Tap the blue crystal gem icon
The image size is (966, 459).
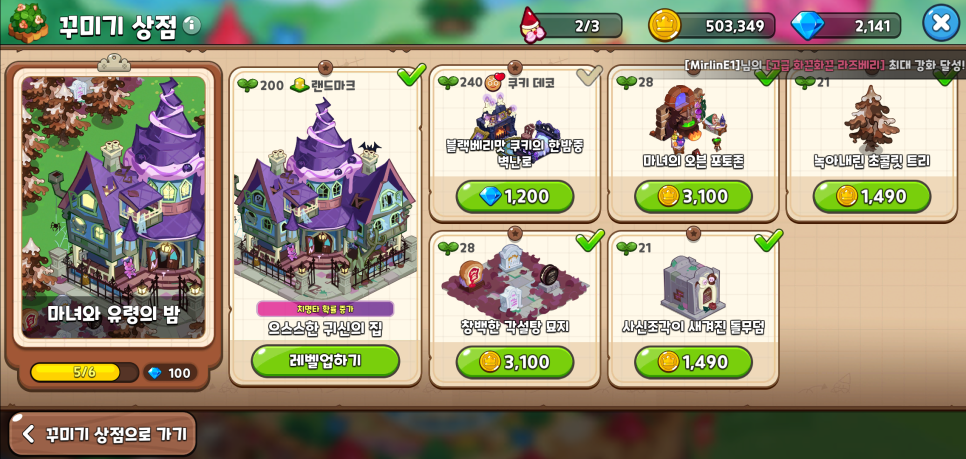[x=806, y=26]
